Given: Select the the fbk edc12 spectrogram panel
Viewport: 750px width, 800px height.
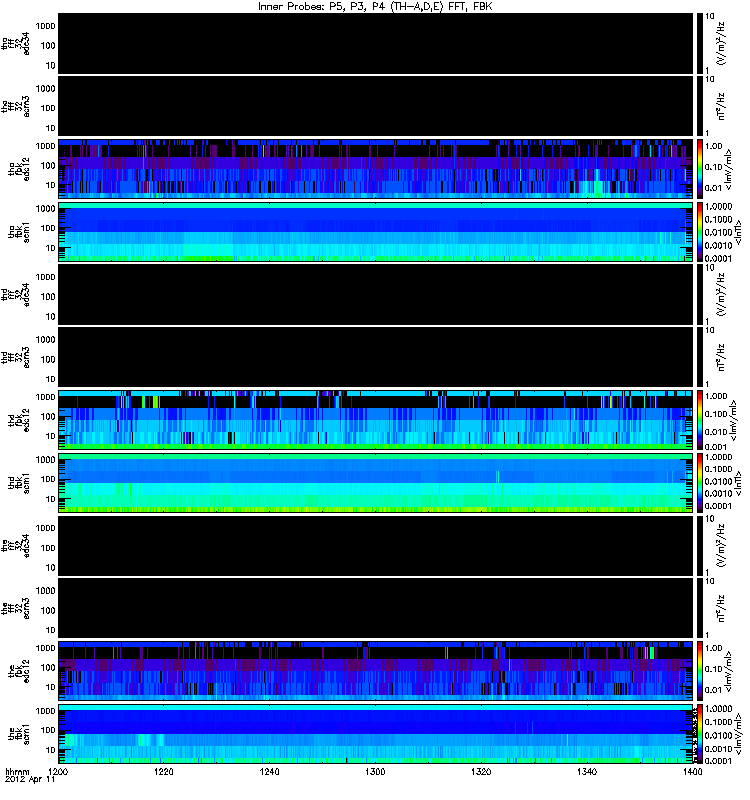Looking at the screenshot, I should pos(375,671).
